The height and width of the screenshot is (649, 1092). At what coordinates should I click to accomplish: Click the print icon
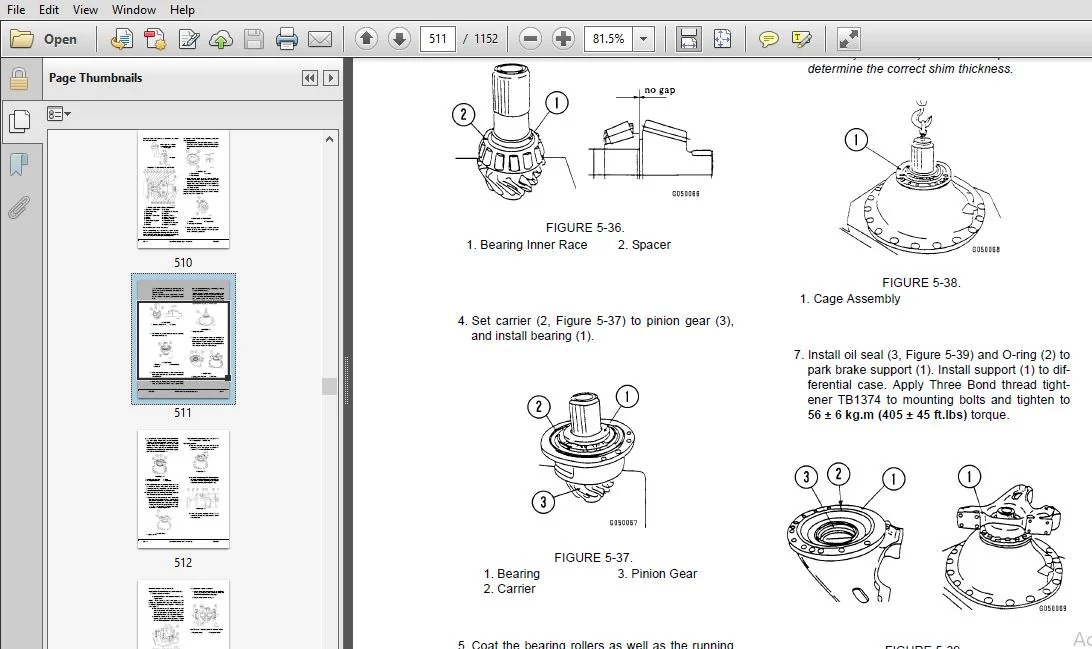point(286,39)
